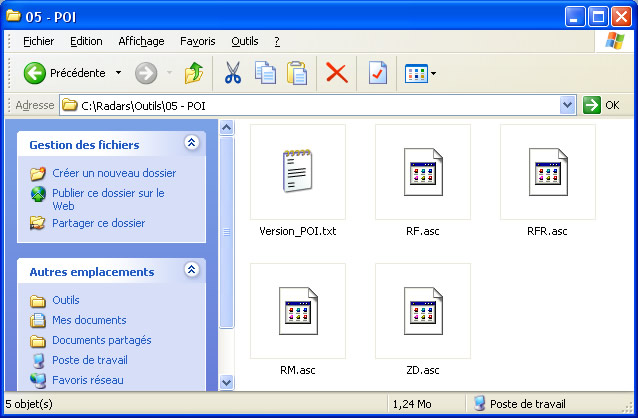This screenshot has width=638, height=418.
Task: Click the Views (Affichage) toolbar icon
Action: (x=416, y=74)
